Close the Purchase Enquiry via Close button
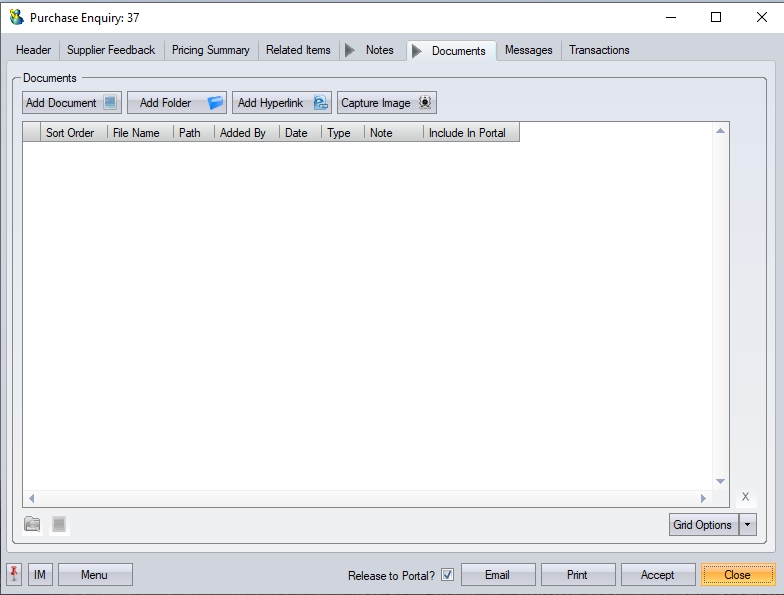 [738, 575]
